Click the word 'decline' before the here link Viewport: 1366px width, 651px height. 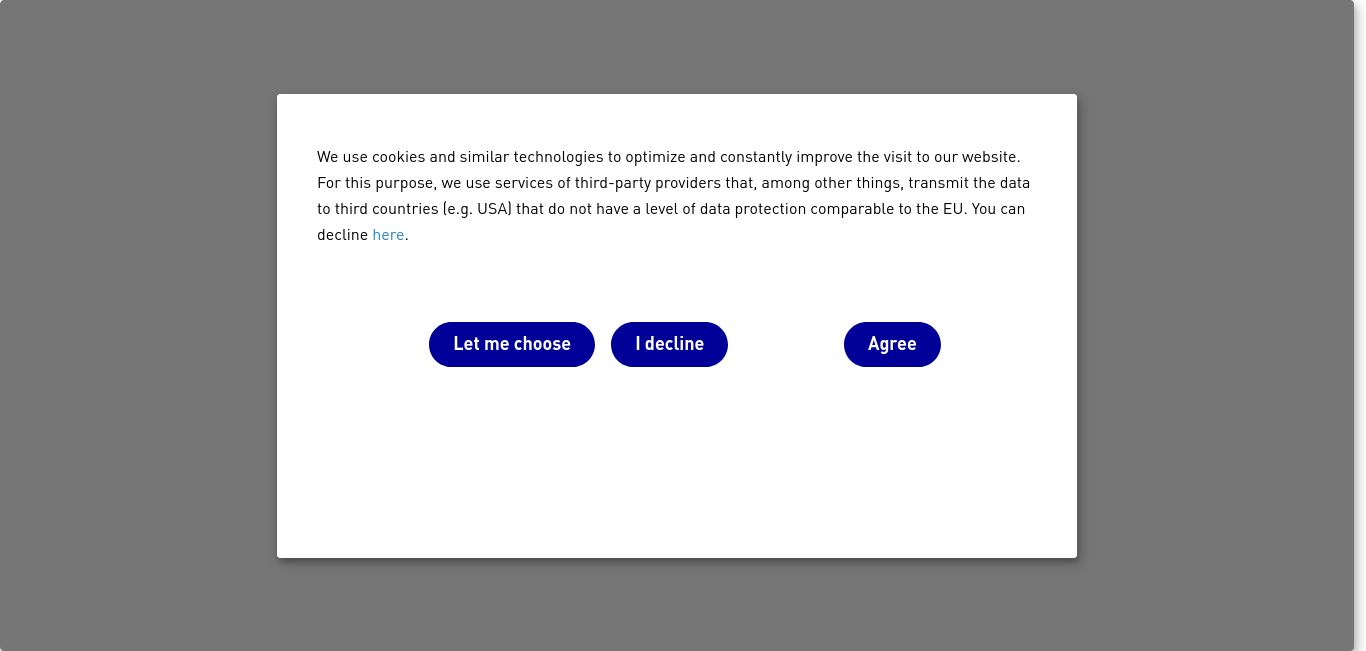click(x=343, y=235)
